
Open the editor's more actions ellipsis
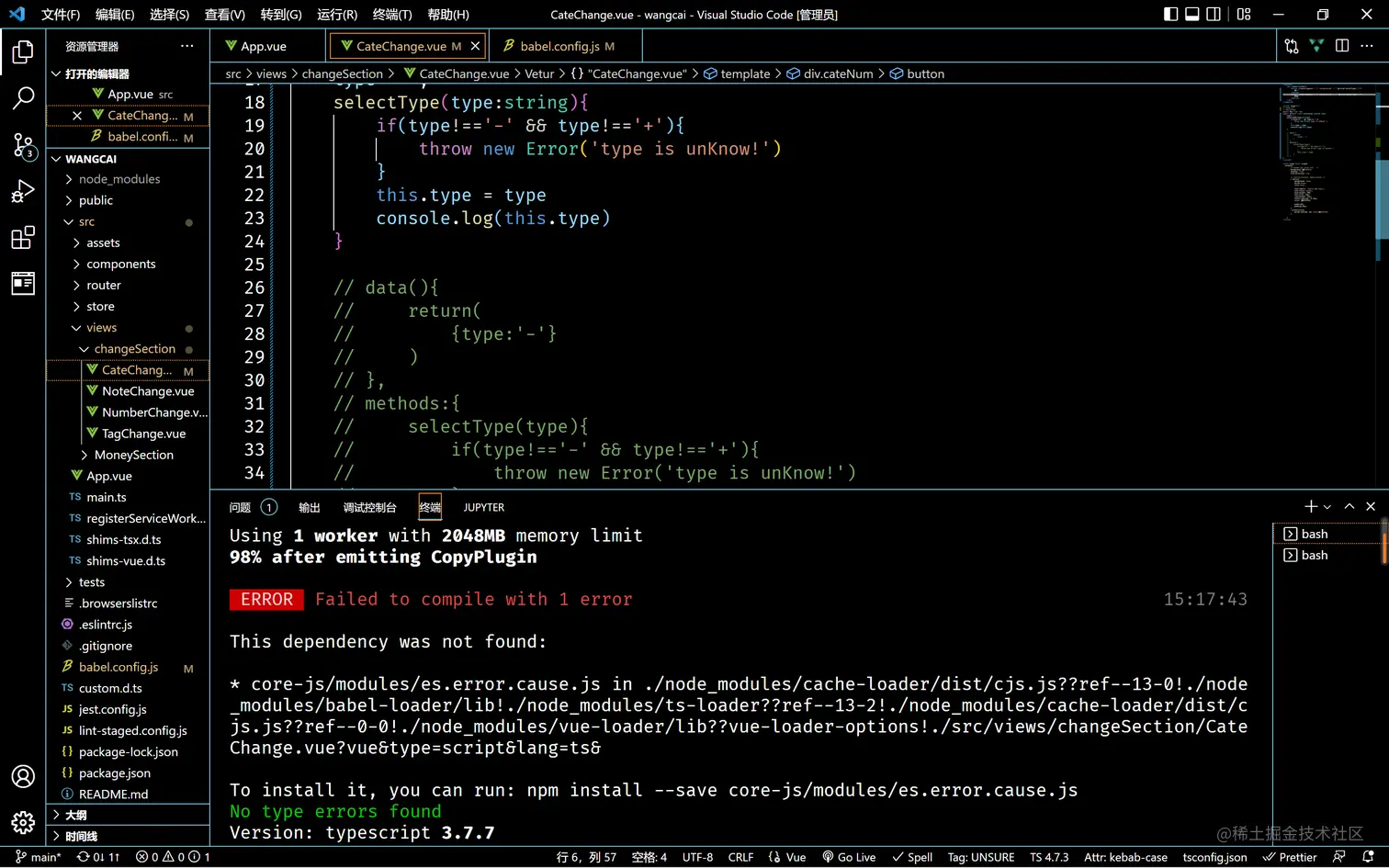[x=1367, y=46]
